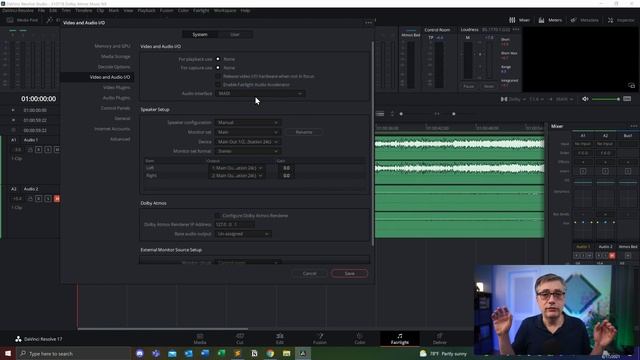Switch to the User tab
The width and height of the screenshot is (640, 360).
pyautogui.click(x=235, y=35)
